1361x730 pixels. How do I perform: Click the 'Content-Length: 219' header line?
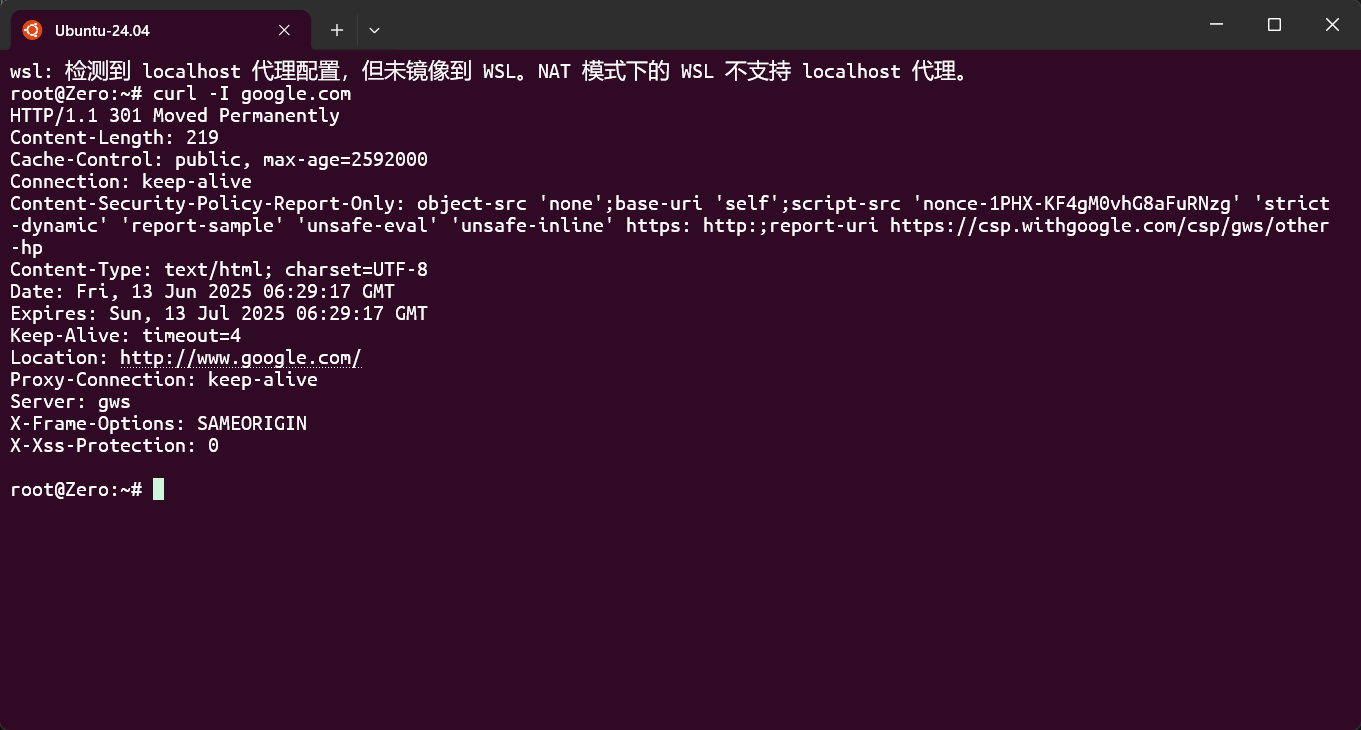114,138
